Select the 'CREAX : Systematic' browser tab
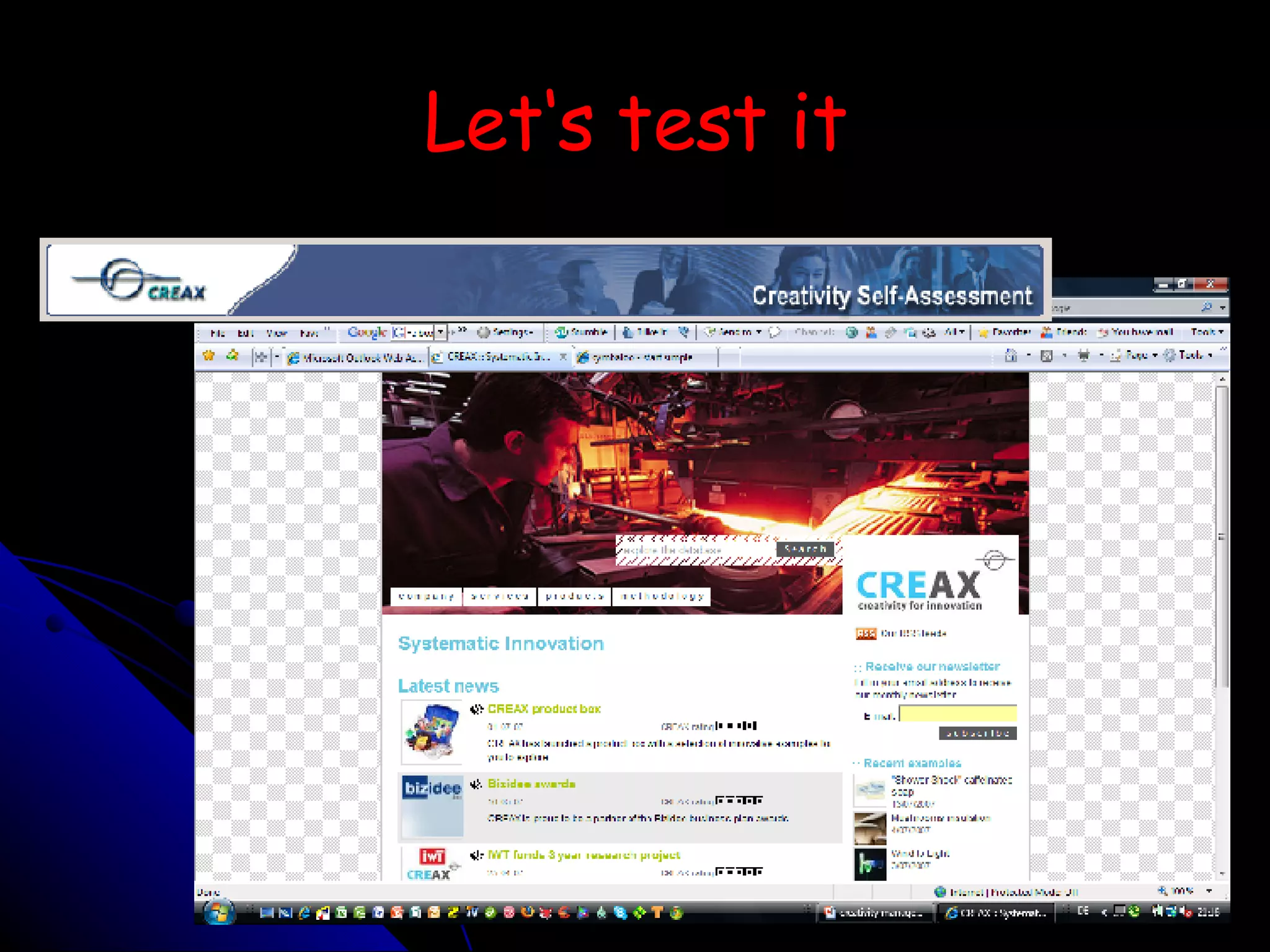 500,357
